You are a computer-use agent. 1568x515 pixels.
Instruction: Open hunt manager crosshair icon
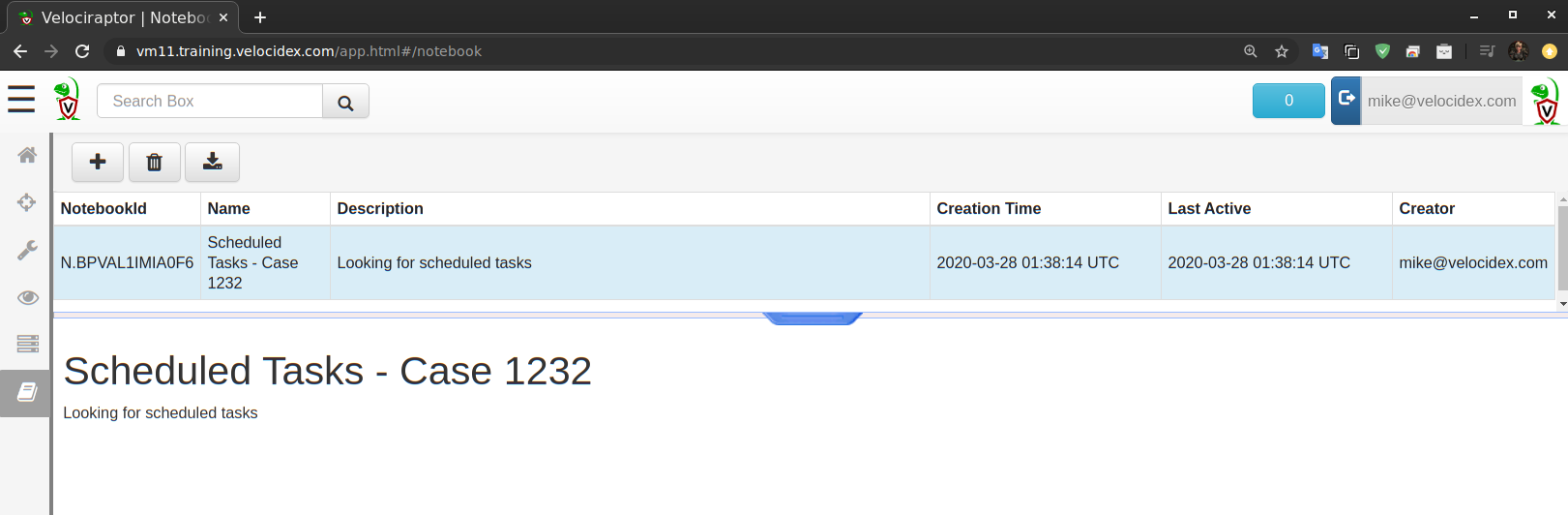[x=27, y=202]
